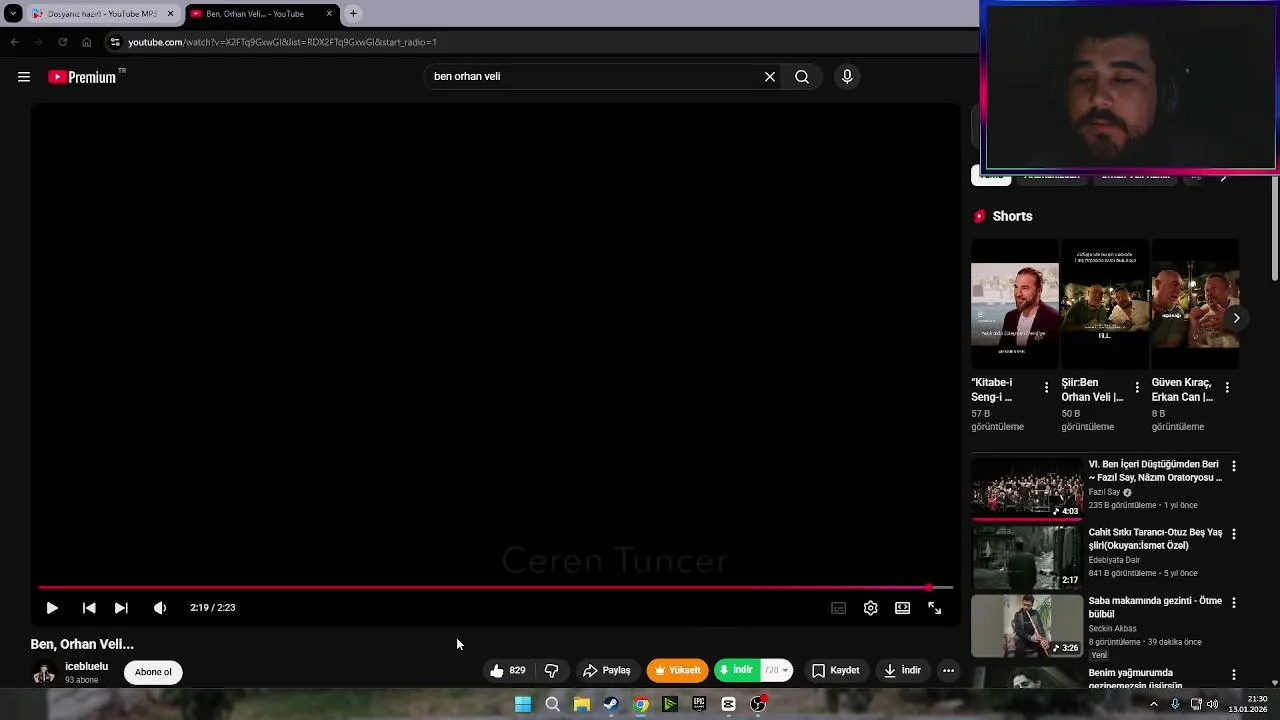Open options for the "Şiir:Ben Orhan Veli" Short
Image resolution: width=1280 pixels, height=720 pixels.
[1136, 387]
